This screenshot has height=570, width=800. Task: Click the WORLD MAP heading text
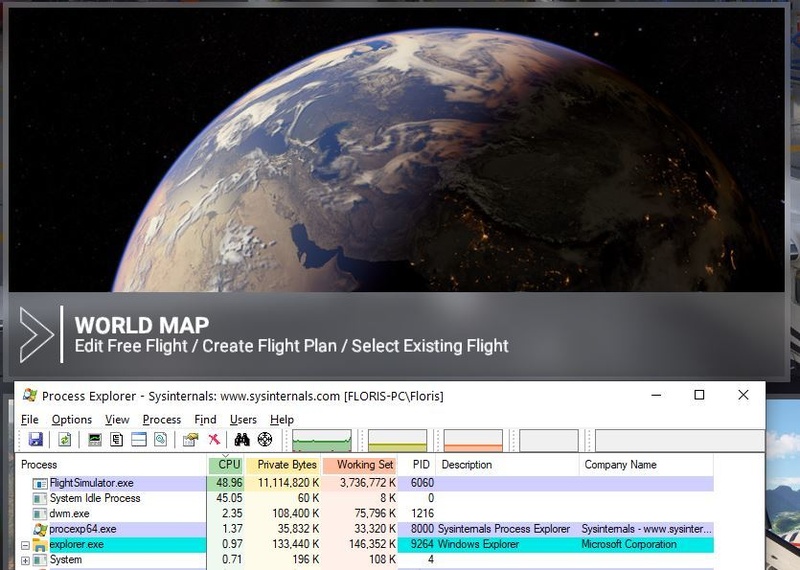click(142, 326)
